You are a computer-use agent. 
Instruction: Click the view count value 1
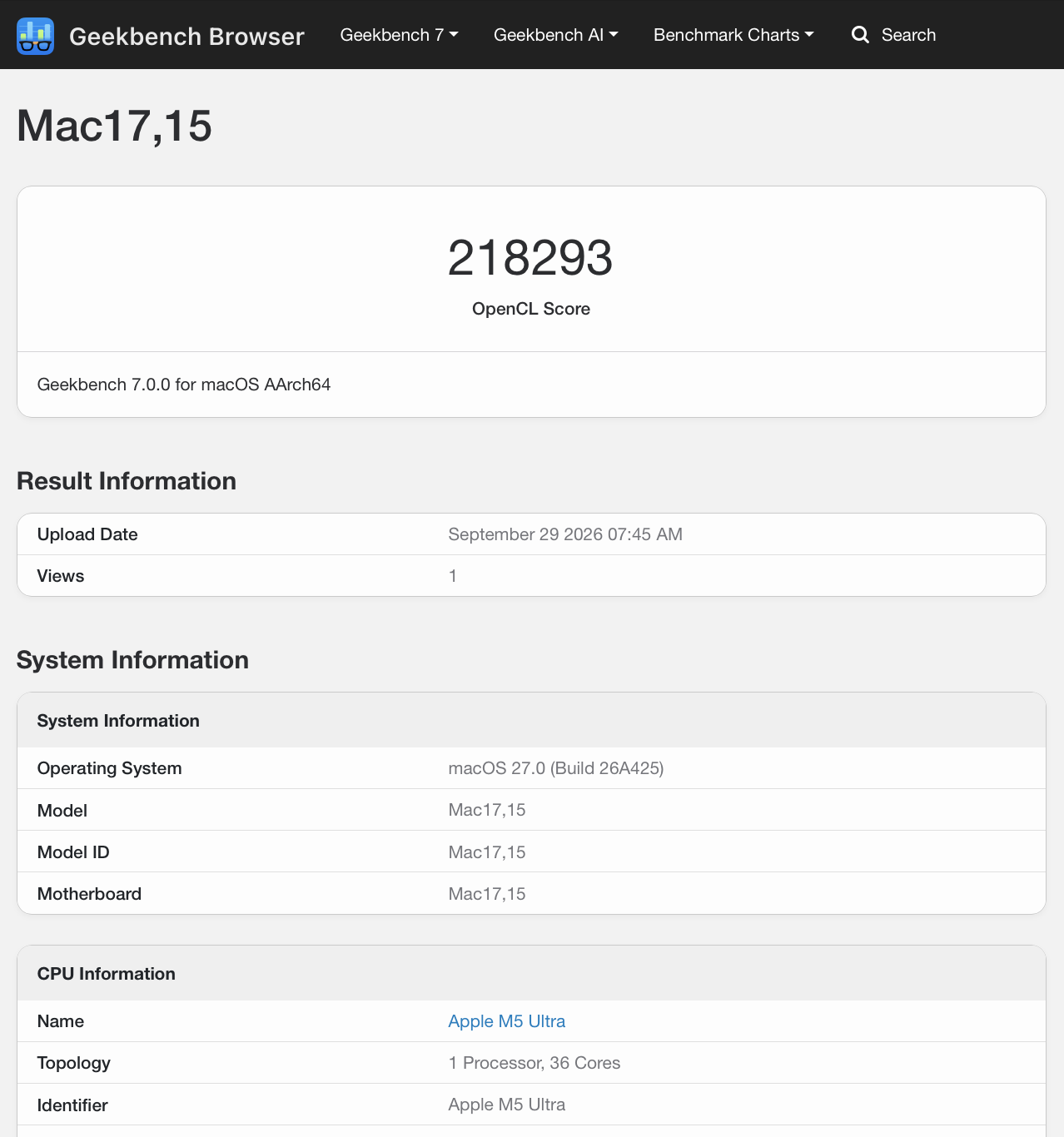pyautogui.click(x=453, y=576)
